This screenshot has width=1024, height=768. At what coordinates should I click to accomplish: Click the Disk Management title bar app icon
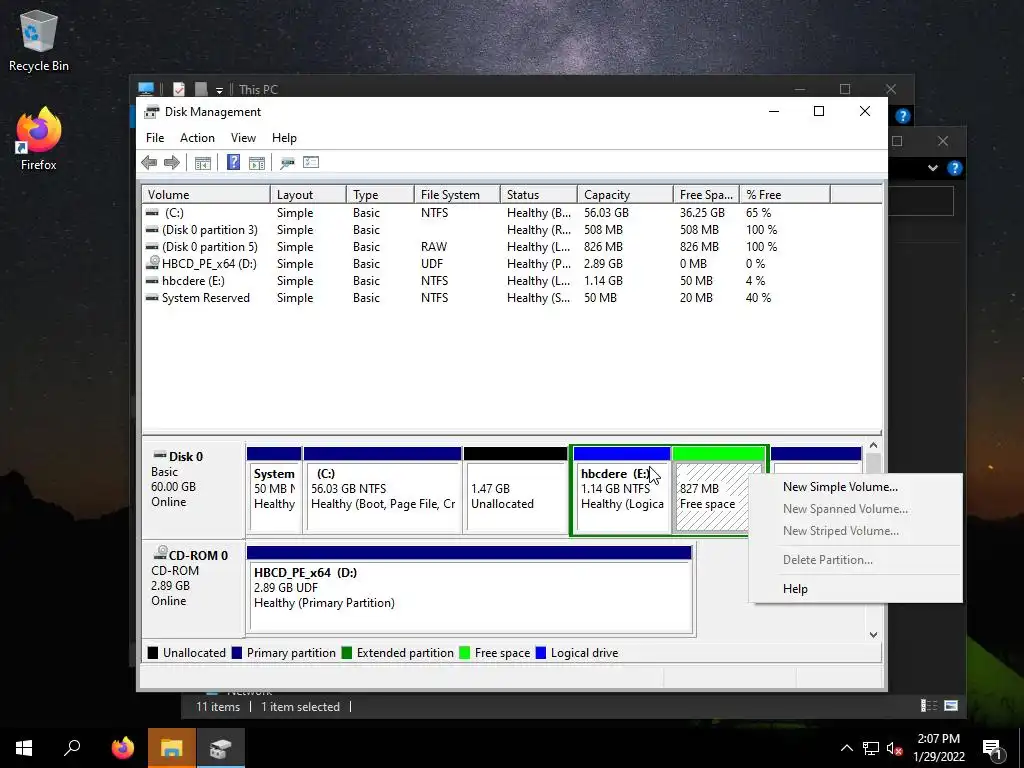152,112
